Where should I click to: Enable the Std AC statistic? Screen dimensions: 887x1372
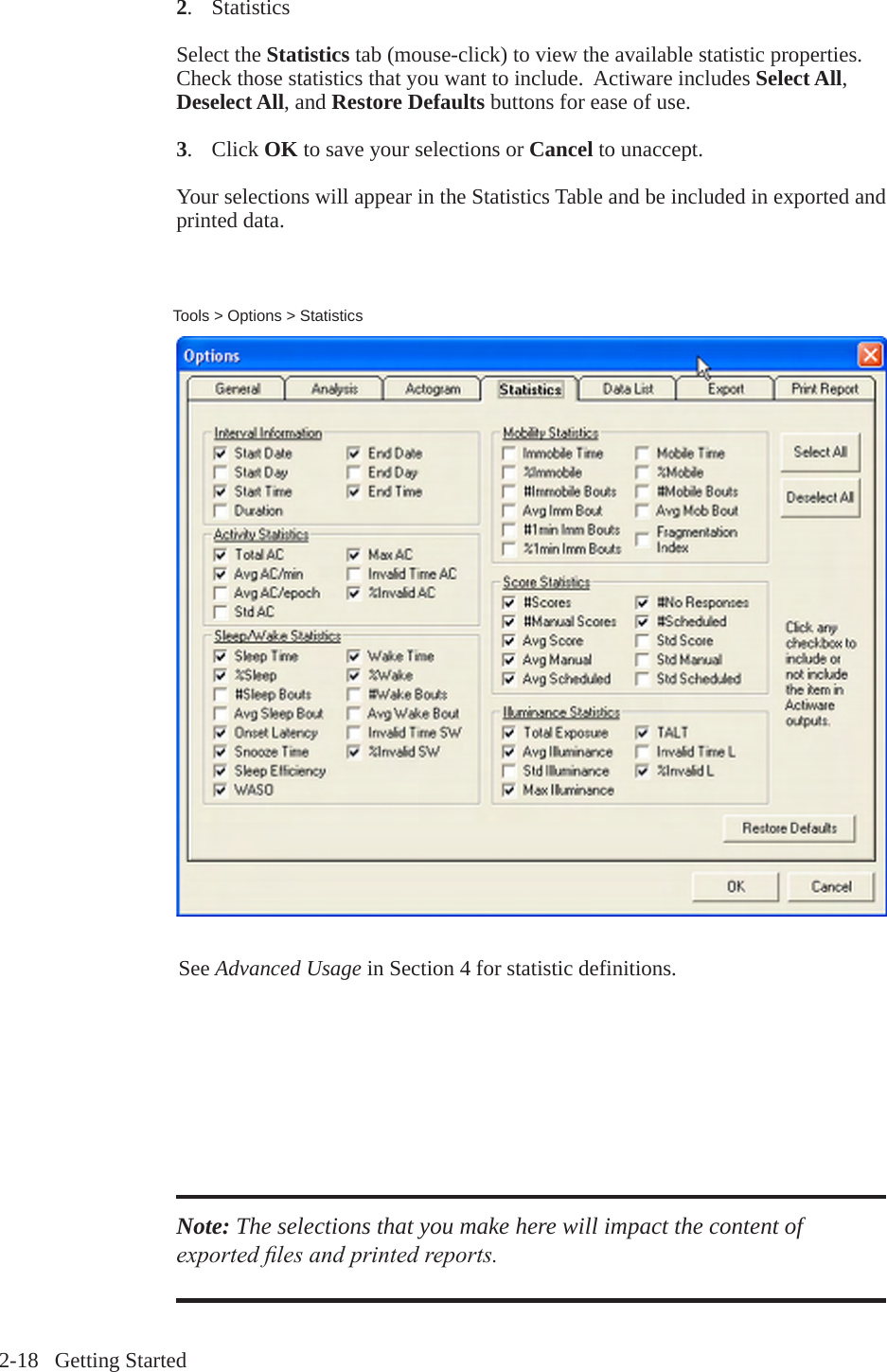pos(221,612)
